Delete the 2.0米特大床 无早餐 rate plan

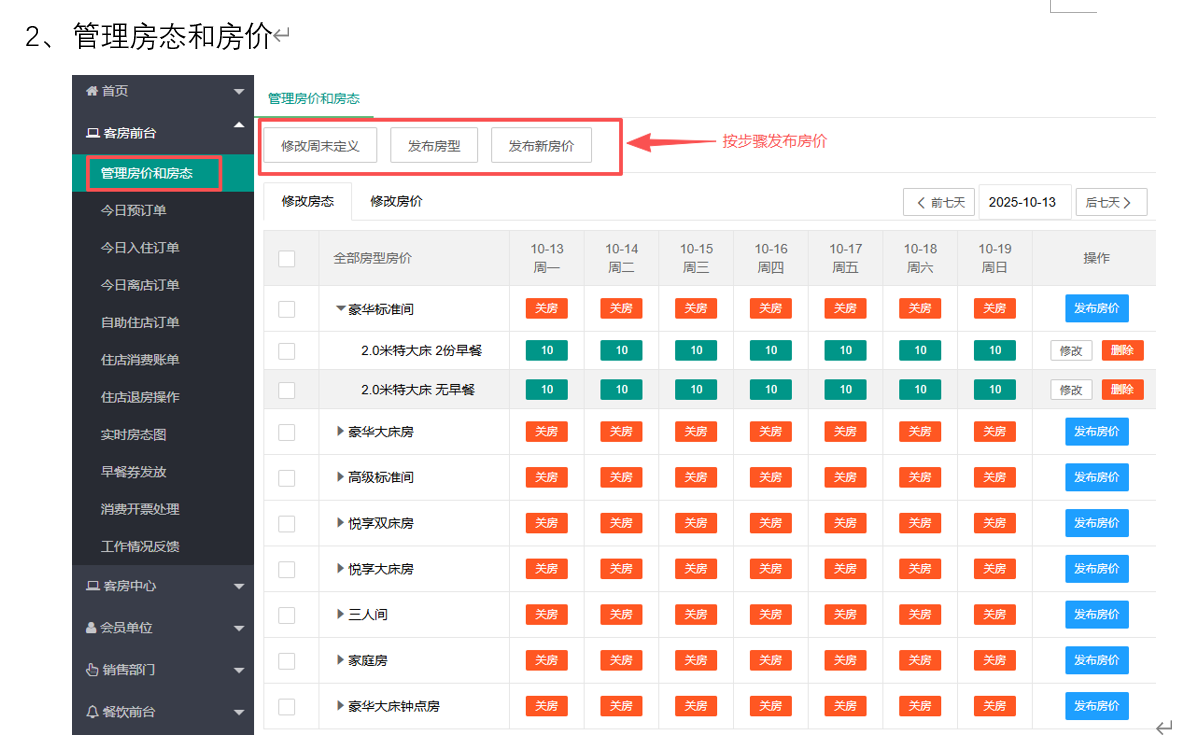point(1122,390)
